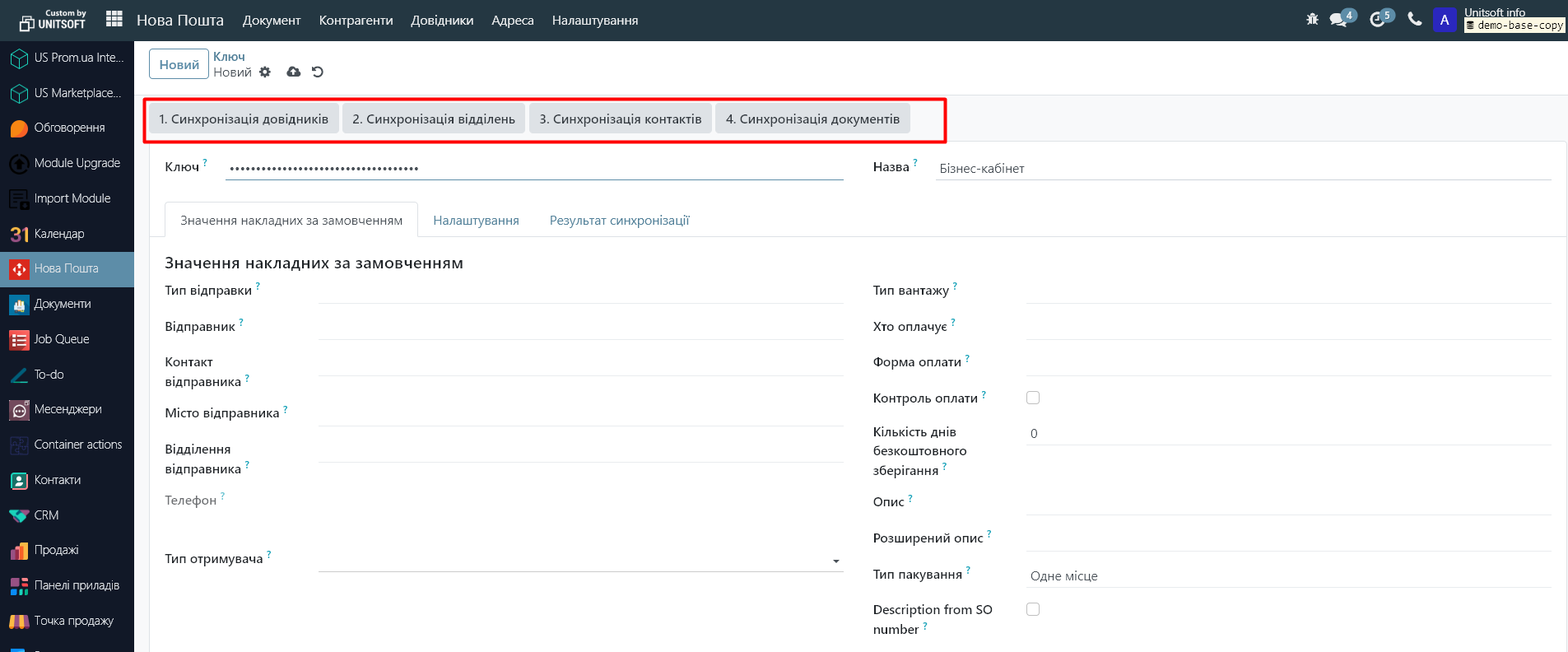The height and width of the screenshot is (652, 1568).
Task: Focus the Ключ password input field
Action: (534, 168)
